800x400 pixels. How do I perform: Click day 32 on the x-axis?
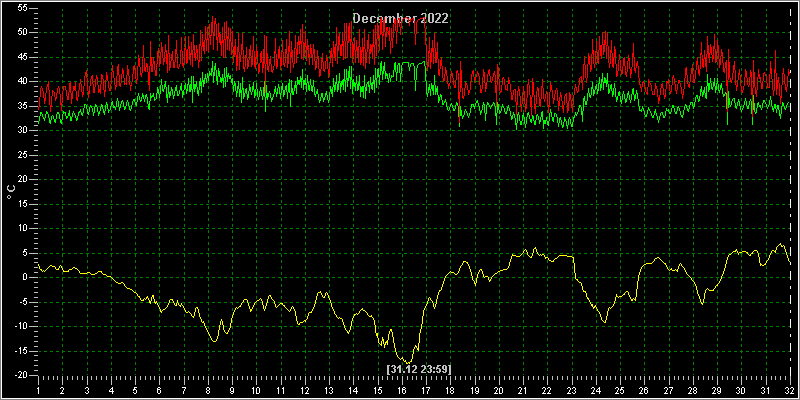[x=790, y=391]
